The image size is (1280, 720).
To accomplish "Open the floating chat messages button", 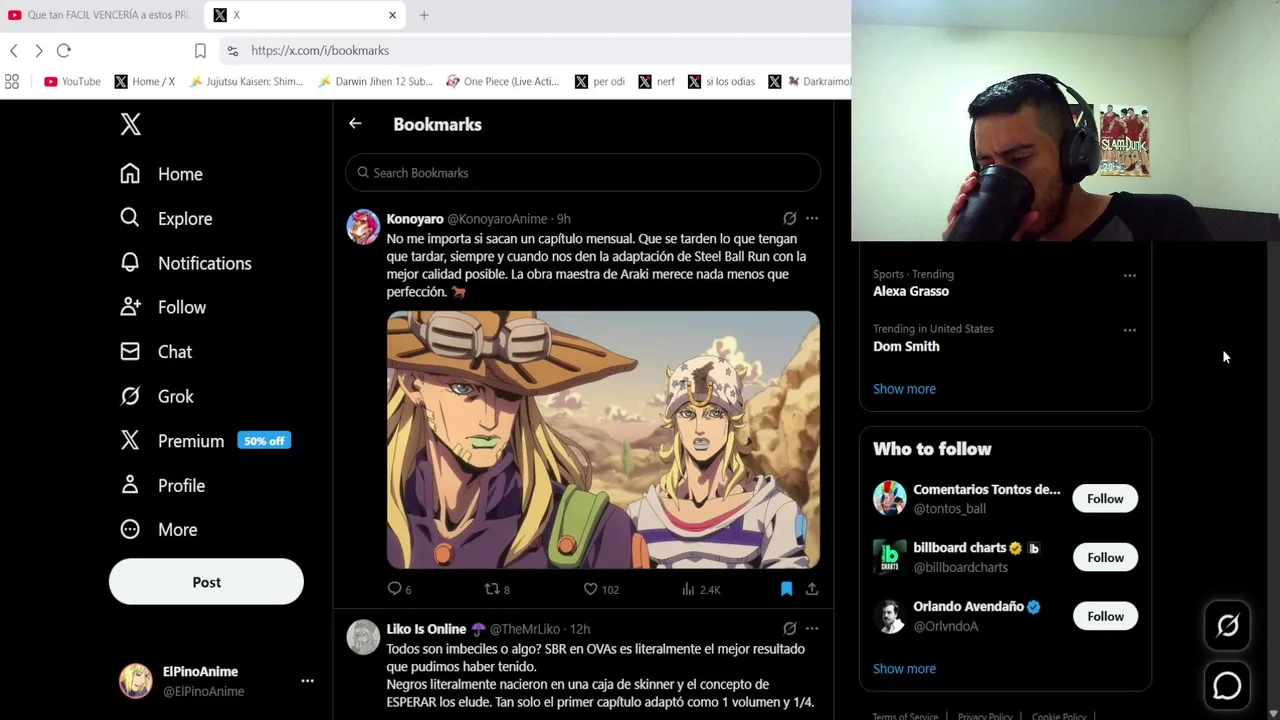I will coord(1227,686).
